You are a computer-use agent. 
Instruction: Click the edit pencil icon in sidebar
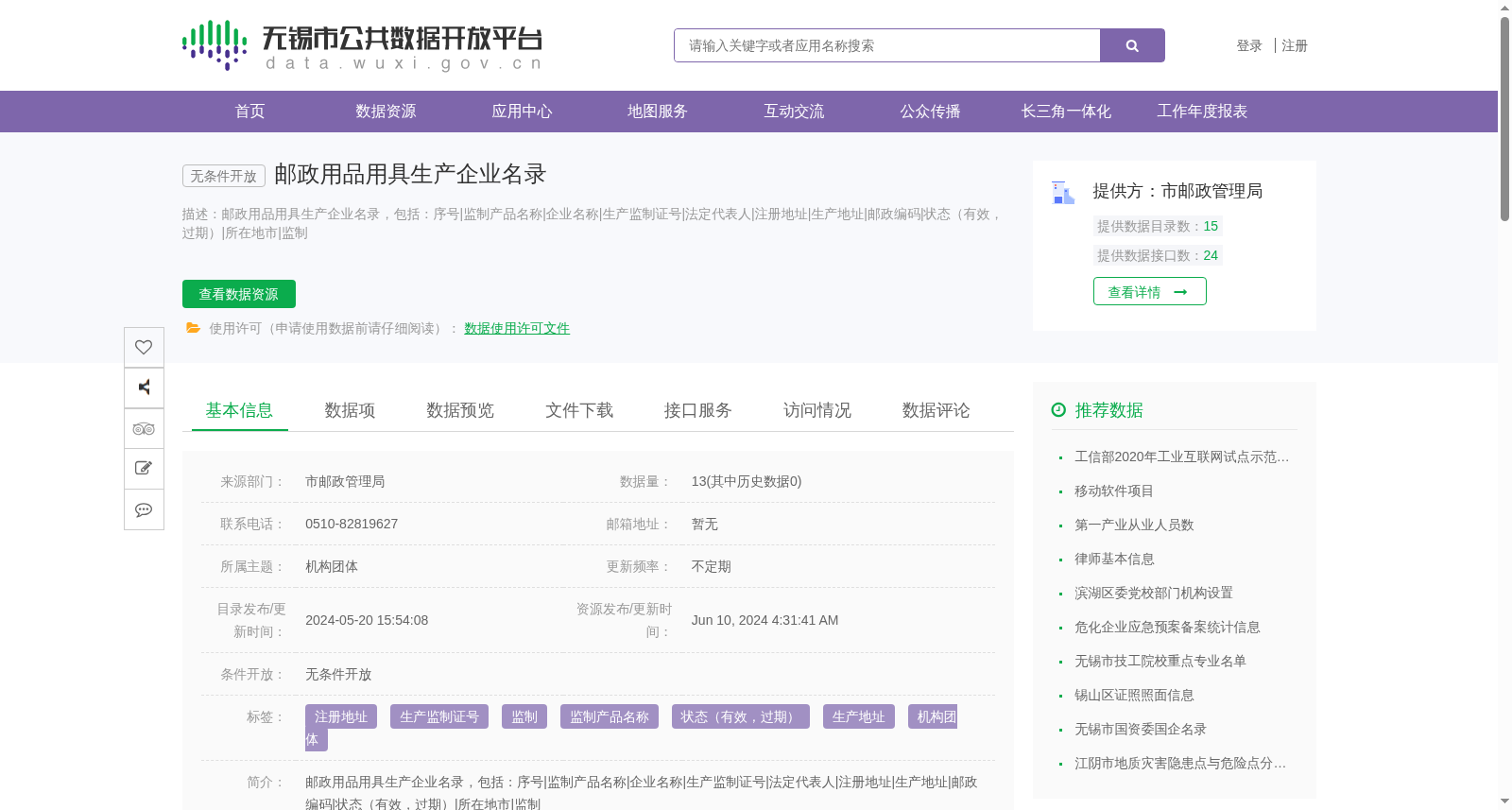(144, 469)
